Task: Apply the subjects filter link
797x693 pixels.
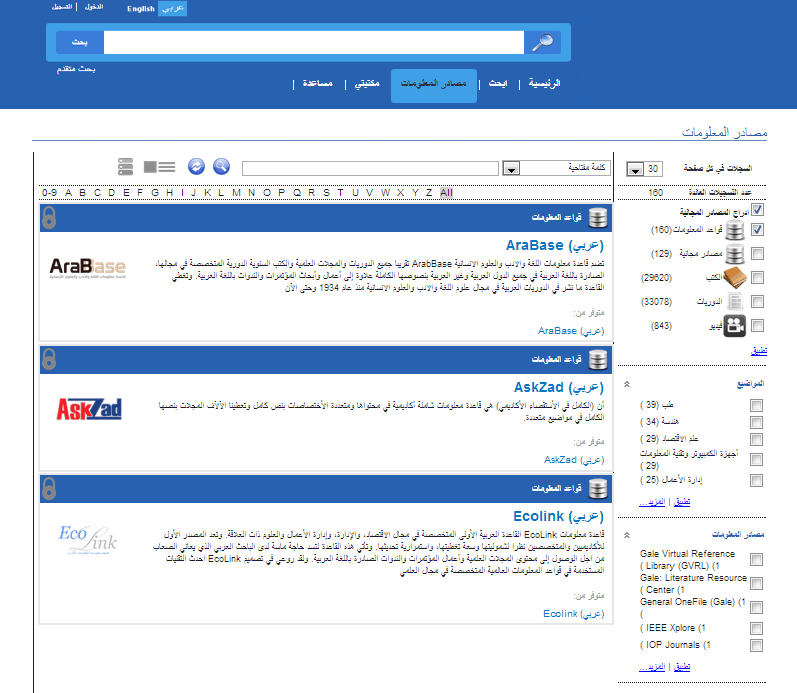Action: [682, 502]
